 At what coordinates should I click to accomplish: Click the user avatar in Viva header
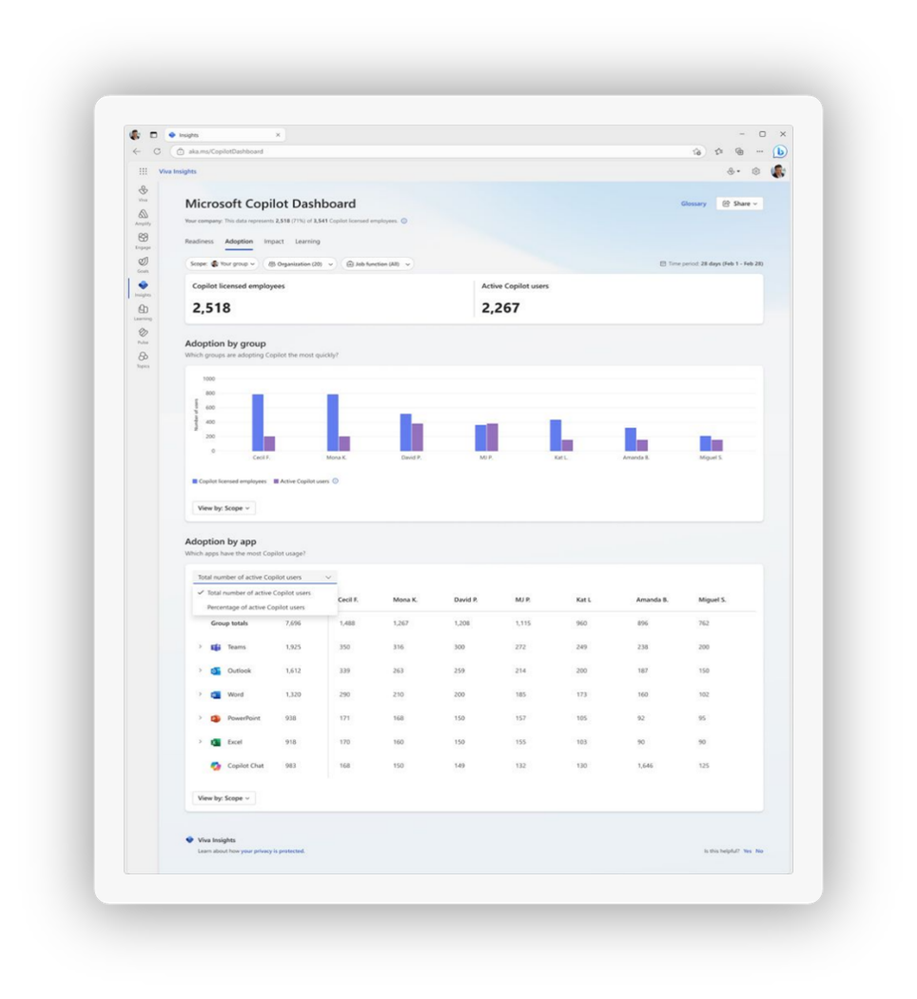pos(778,171)
